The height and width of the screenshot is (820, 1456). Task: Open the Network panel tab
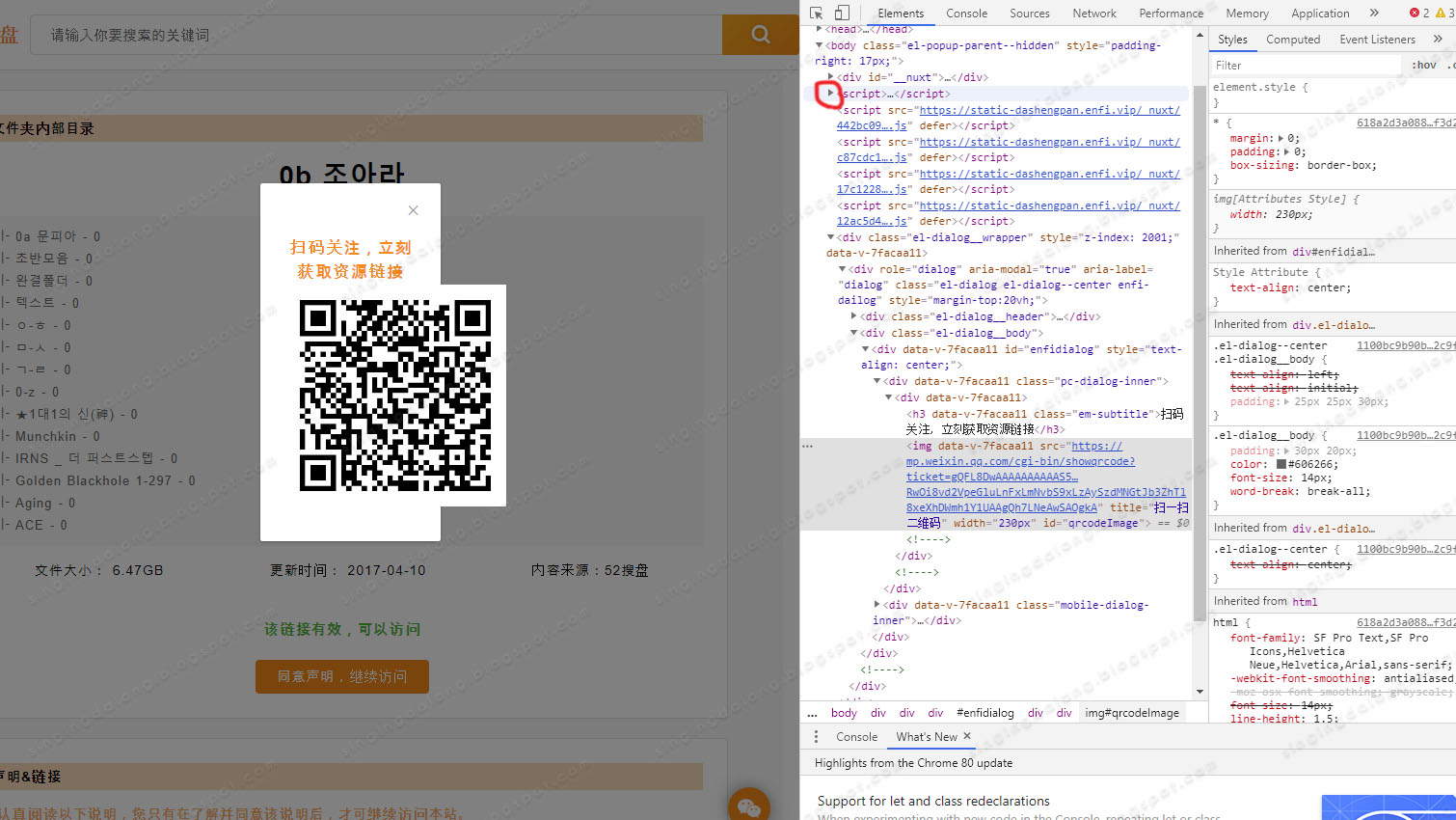pos(1094,14)
